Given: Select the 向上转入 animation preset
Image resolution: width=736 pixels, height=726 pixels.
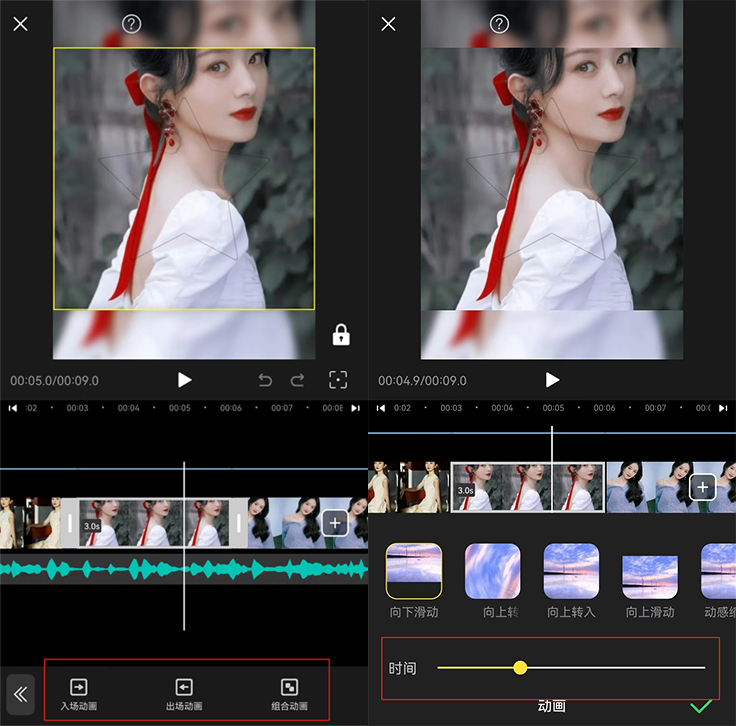Looking at the screenshot, I should tap(571, 581).
